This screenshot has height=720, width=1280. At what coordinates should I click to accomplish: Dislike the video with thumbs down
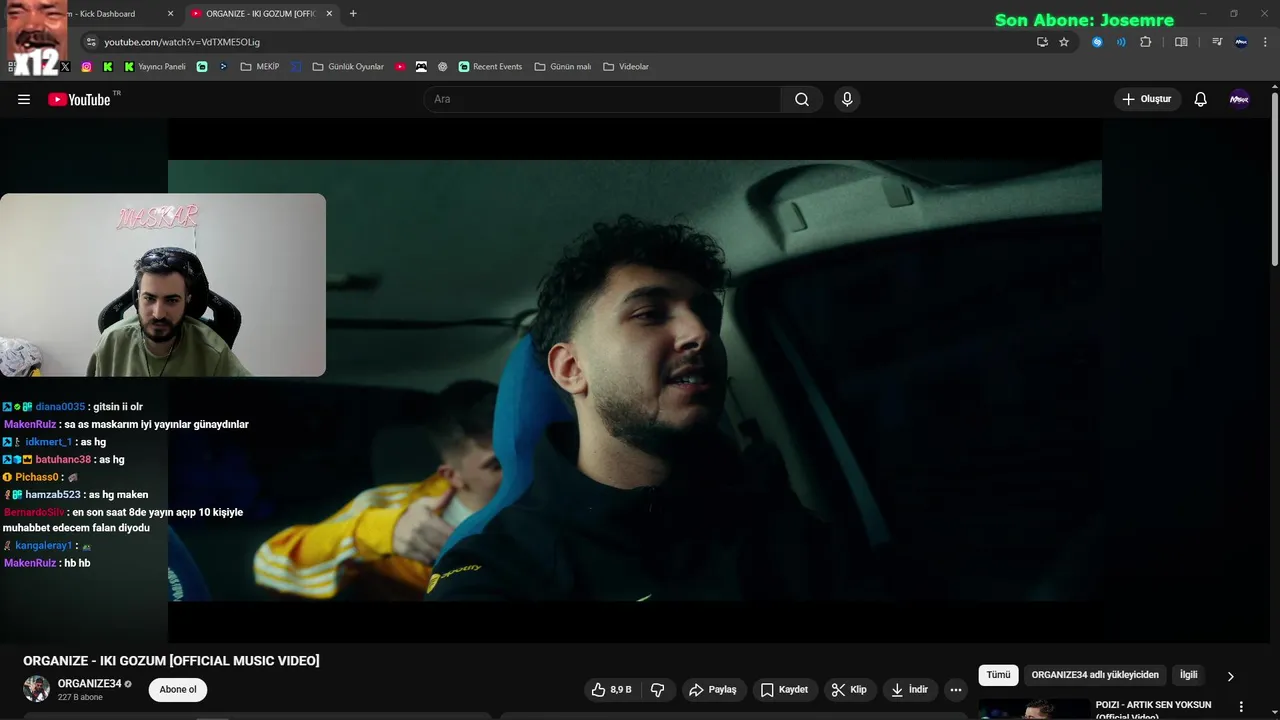point(658,690)
